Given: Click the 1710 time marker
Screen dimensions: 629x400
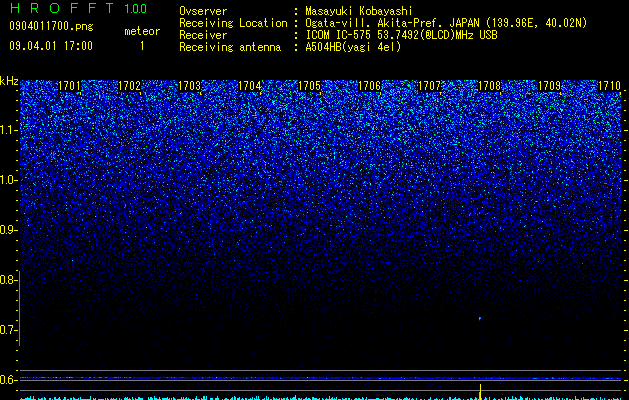Looking at the screenshot, I should click(x=609, y=86).
